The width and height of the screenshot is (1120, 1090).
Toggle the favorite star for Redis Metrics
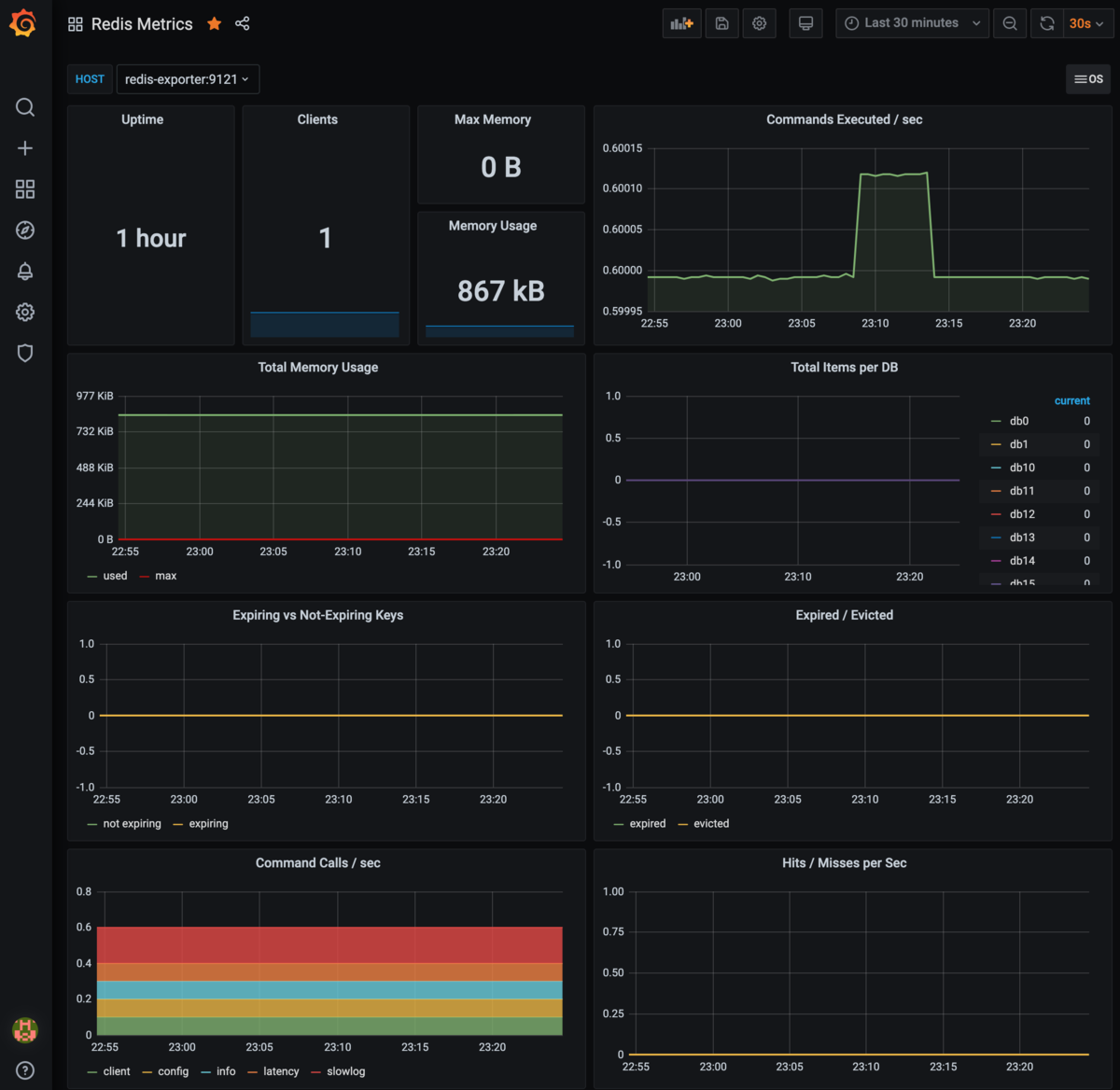point(215,23)
